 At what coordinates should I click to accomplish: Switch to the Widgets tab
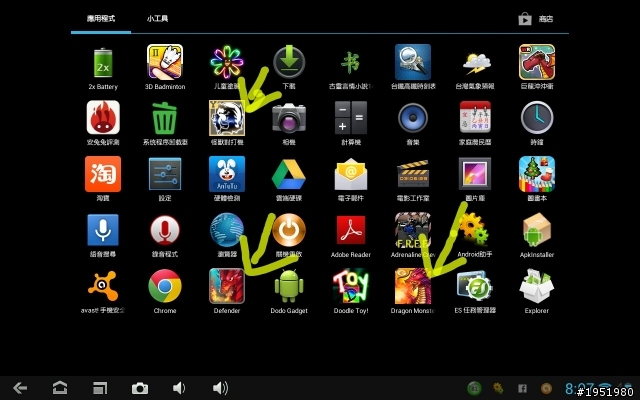coord(157,18)
